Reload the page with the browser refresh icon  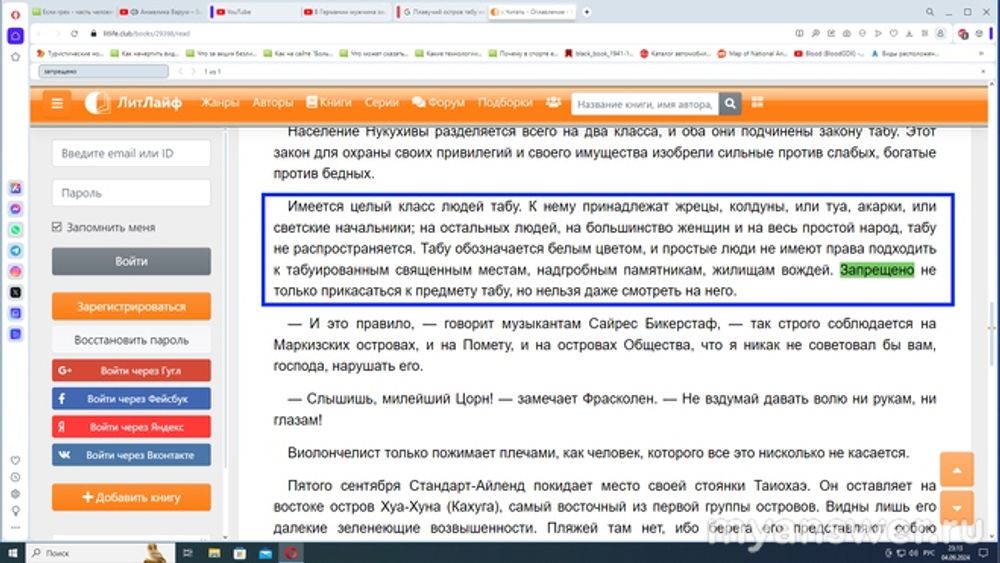pos(75,33)
